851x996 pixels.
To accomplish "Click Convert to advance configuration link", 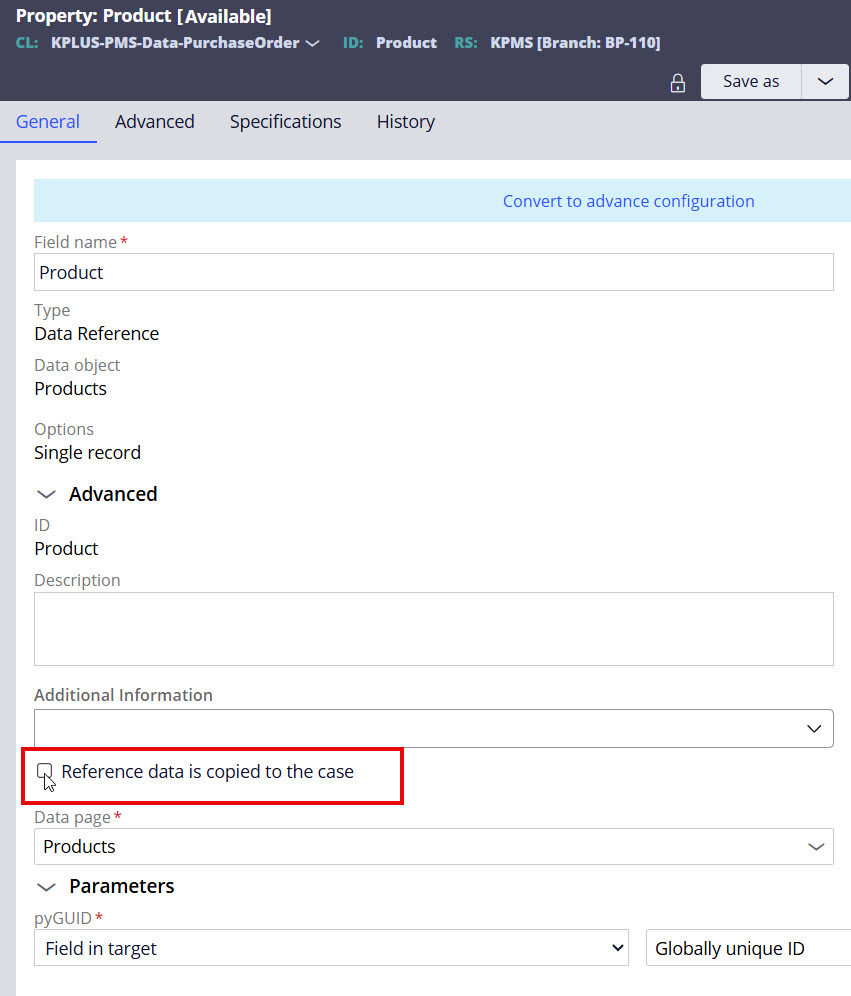I will [x=628, y=201].
